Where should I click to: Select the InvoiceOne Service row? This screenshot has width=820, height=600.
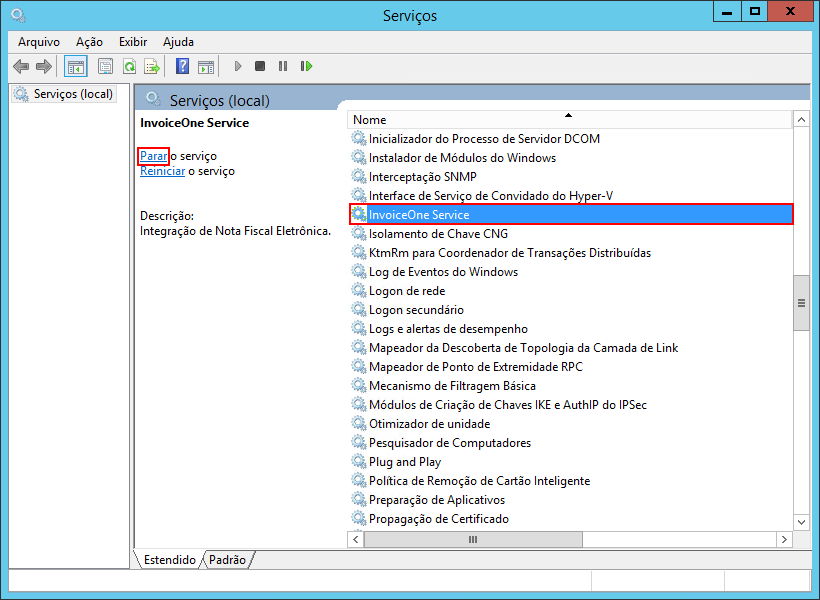tap(571, 214)
